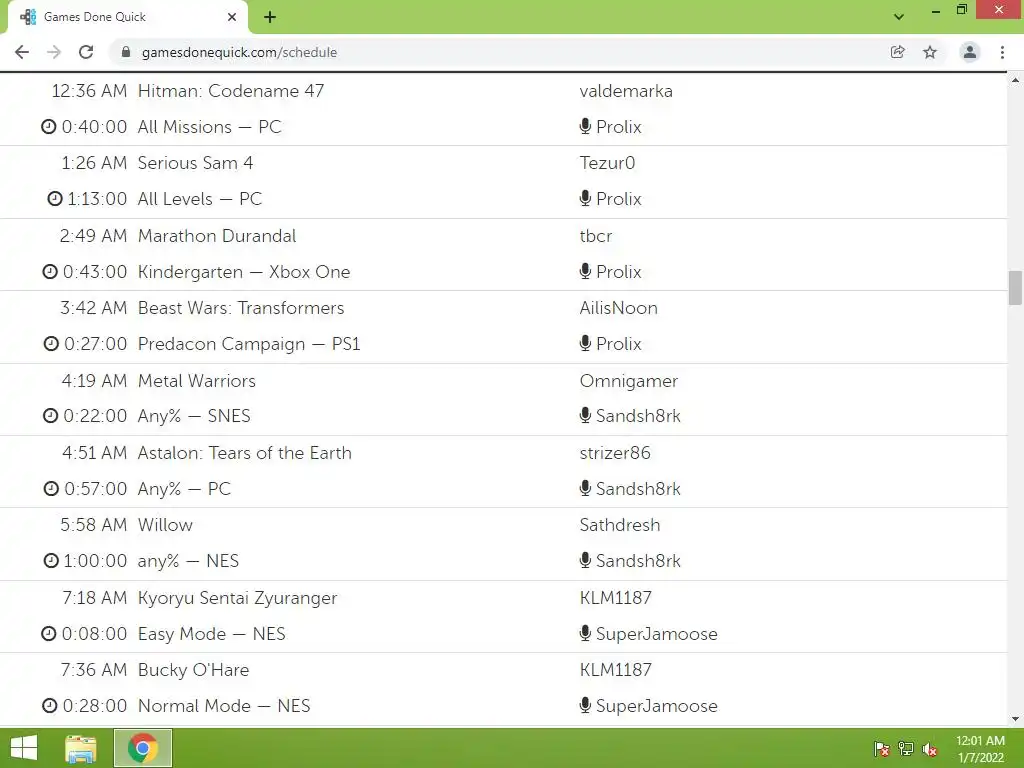This screenshot has height=768, width=1024.
Task: Click runner name AilisNoon
Action: (618, 308)
